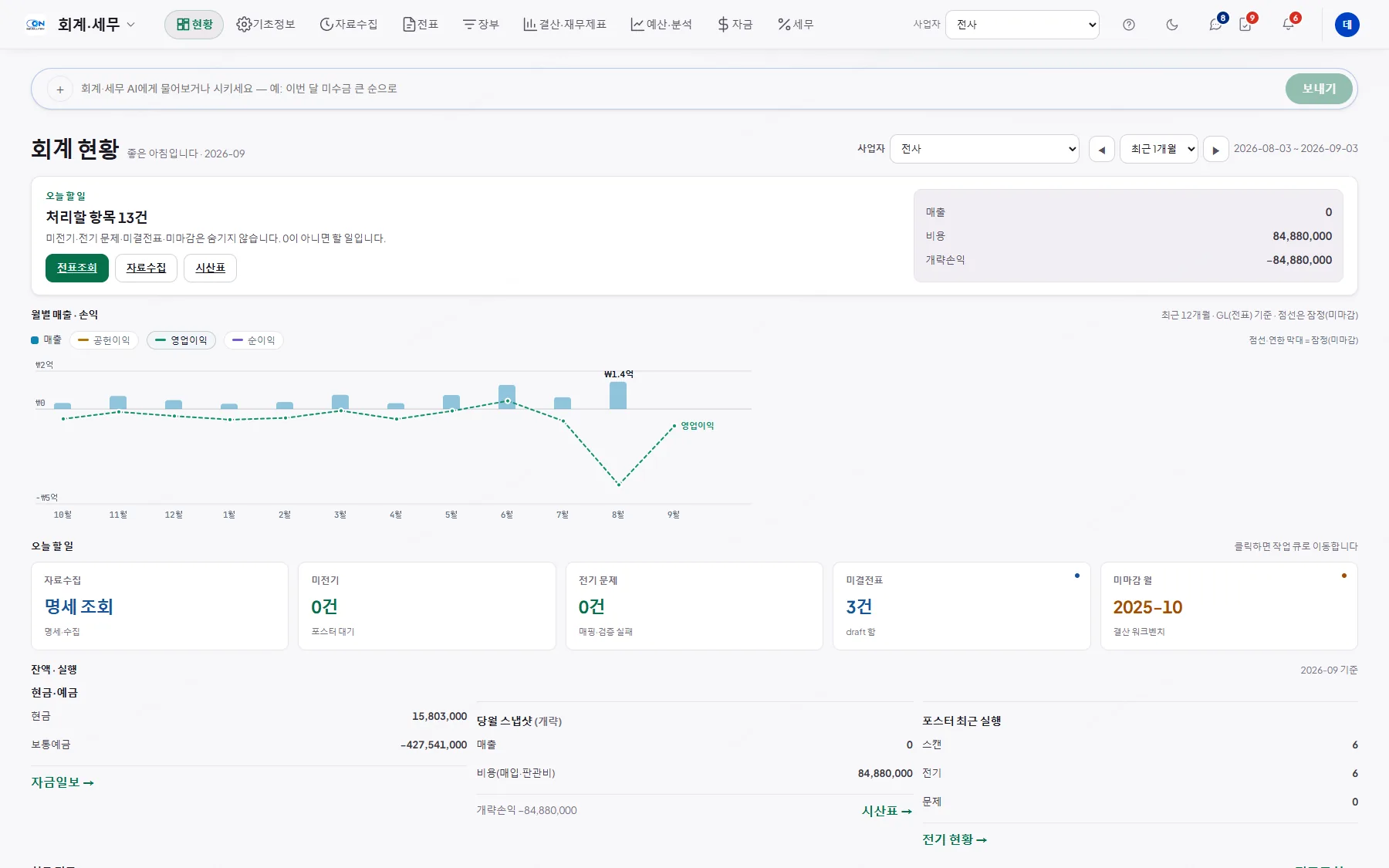Follow the 자금일보 → link
Image resolution: width=1389 pixels, height=868 pixels.
coord(63,782)
